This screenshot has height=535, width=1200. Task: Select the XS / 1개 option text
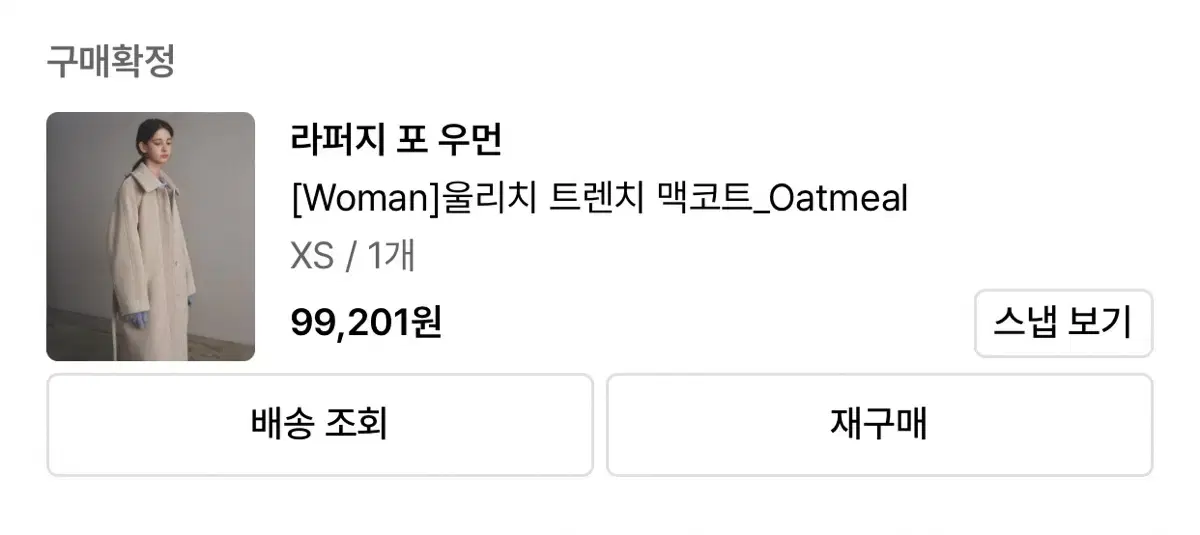click(x=352, y=257)
